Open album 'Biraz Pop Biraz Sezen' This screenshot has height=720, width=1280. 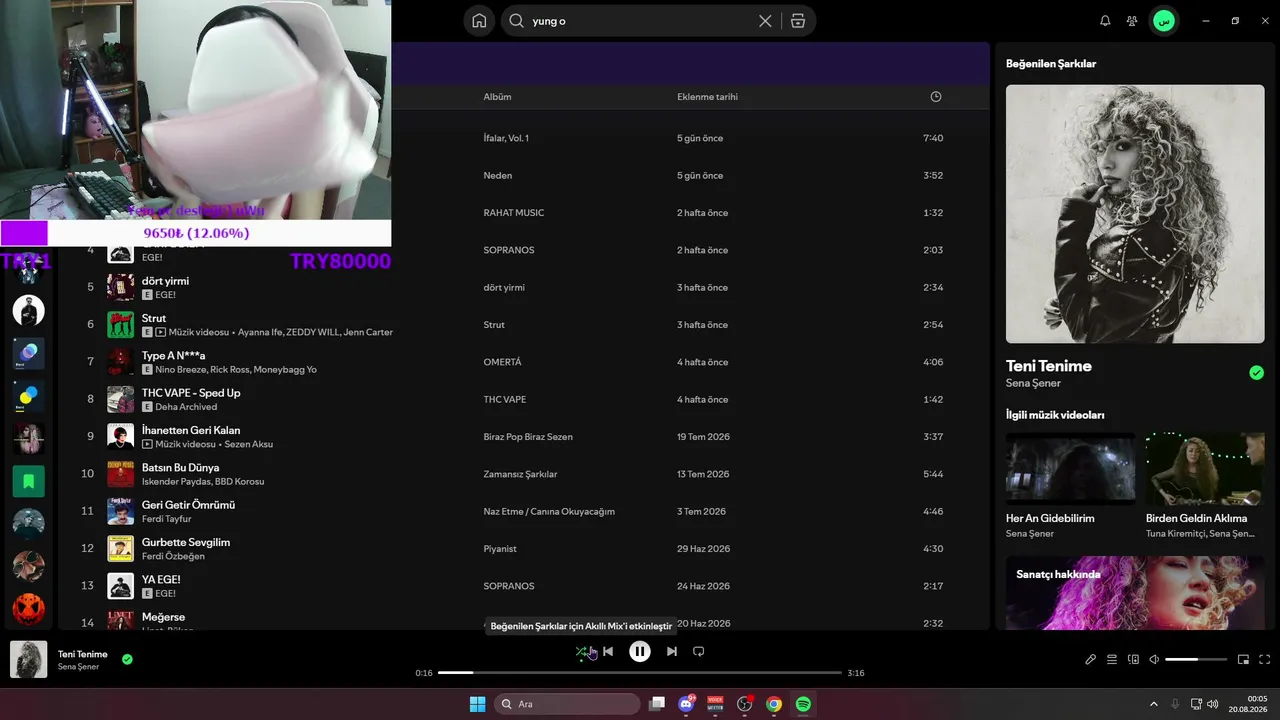528,437
